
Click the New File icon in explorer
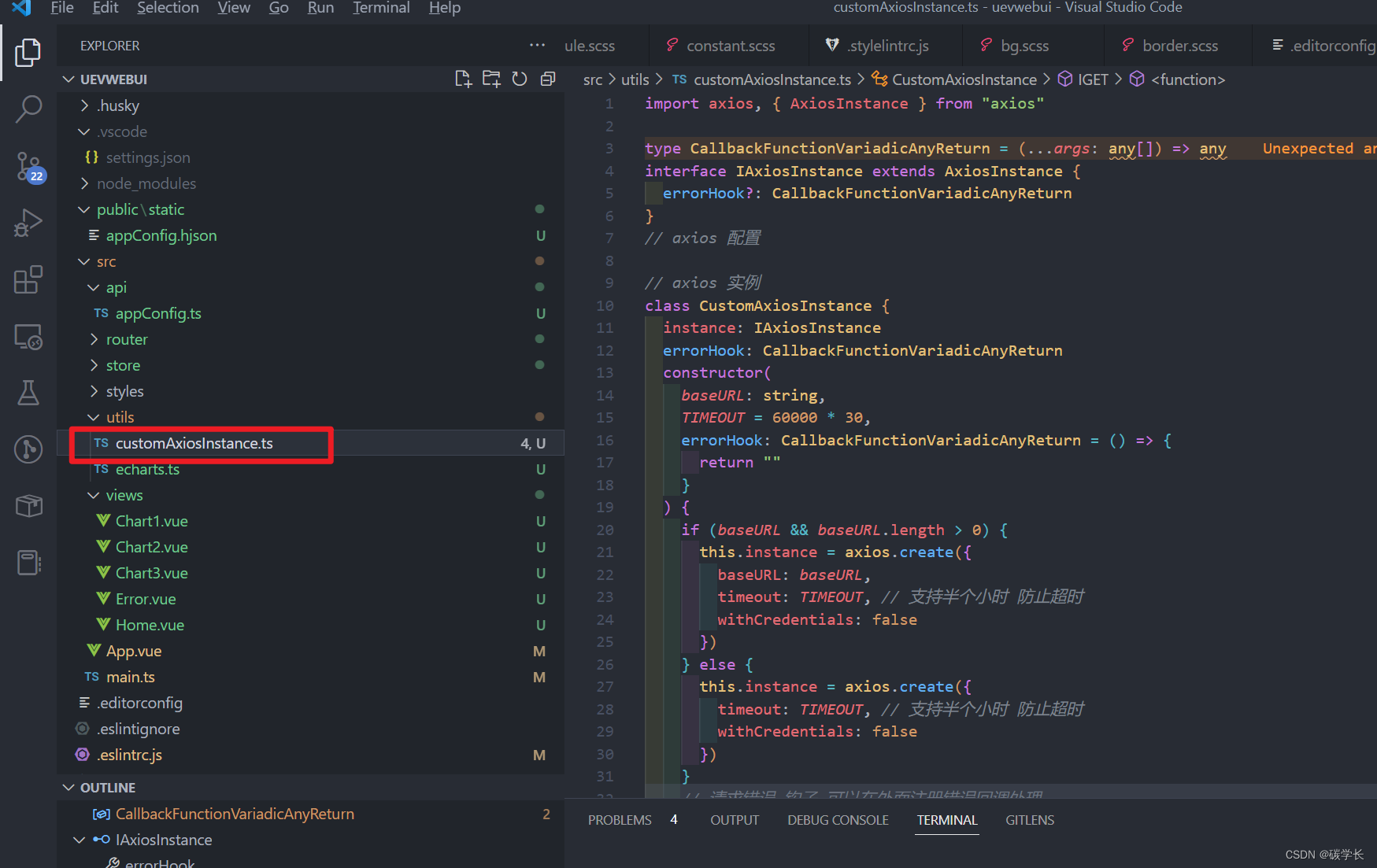pyautogui.click(x=464, y=79)
